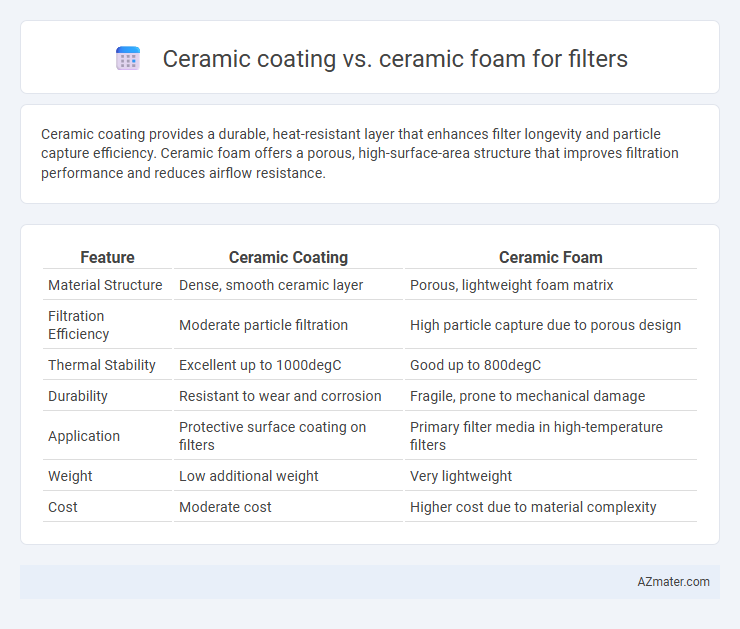Click the 'Low additional weight' cell
Image resolution: width=740 pixels, height=629 pixels.
click(248, 476)
